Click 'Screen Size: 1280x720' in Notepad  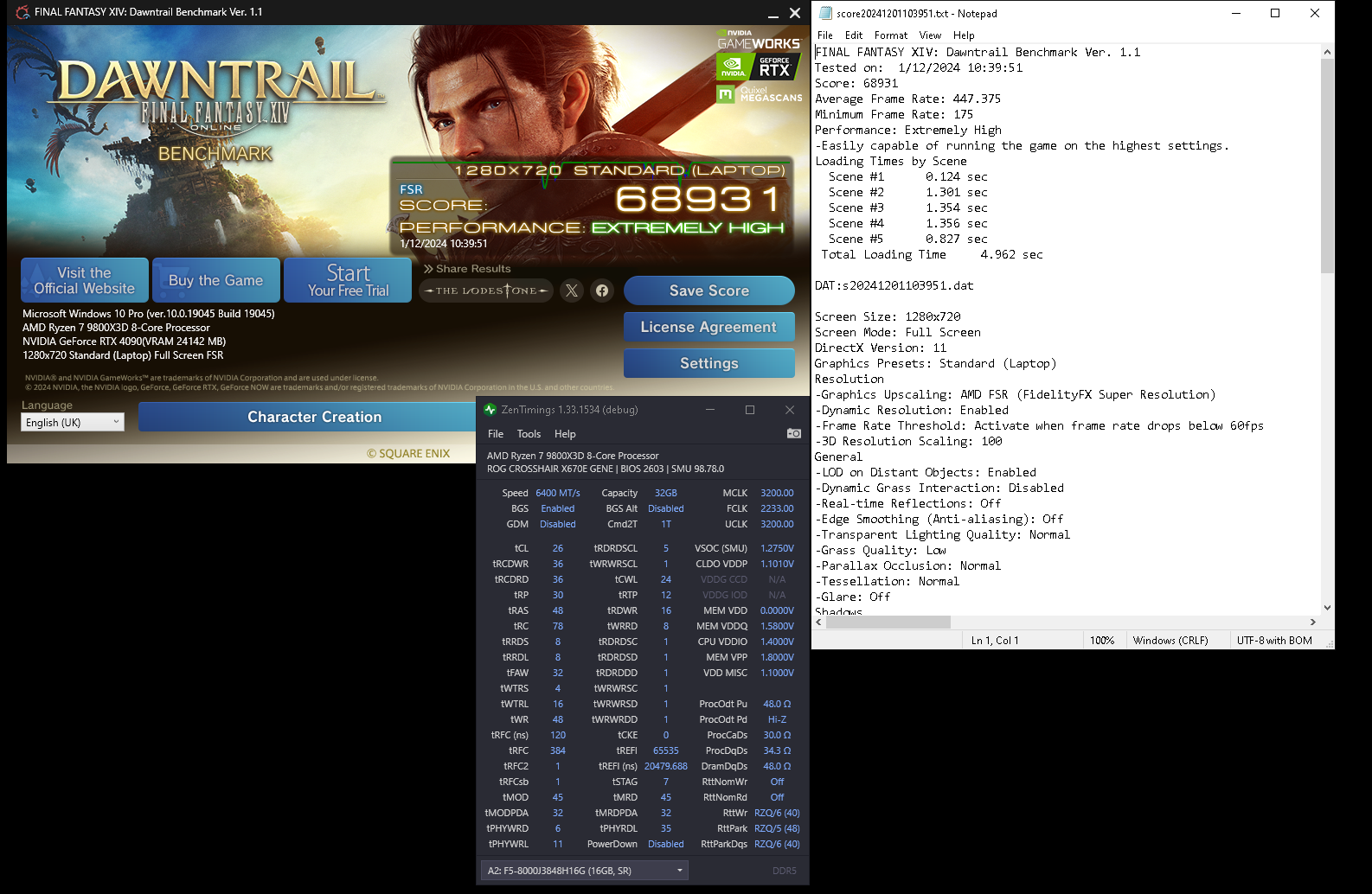point(888,316)
